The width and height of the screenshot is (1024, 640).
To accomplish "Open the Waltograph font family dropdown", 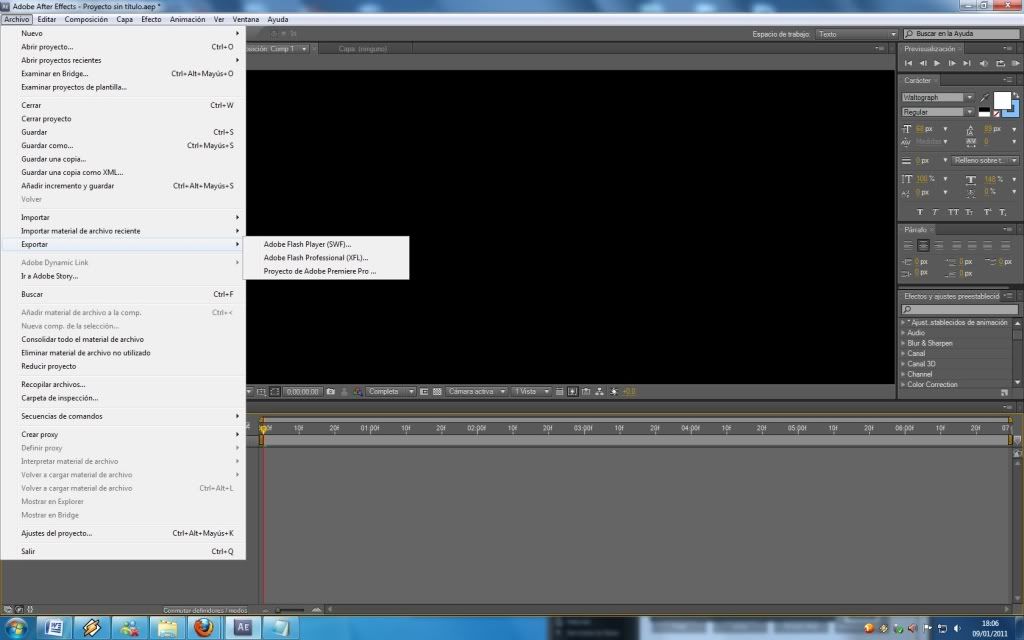I will [x=969, y=97].
